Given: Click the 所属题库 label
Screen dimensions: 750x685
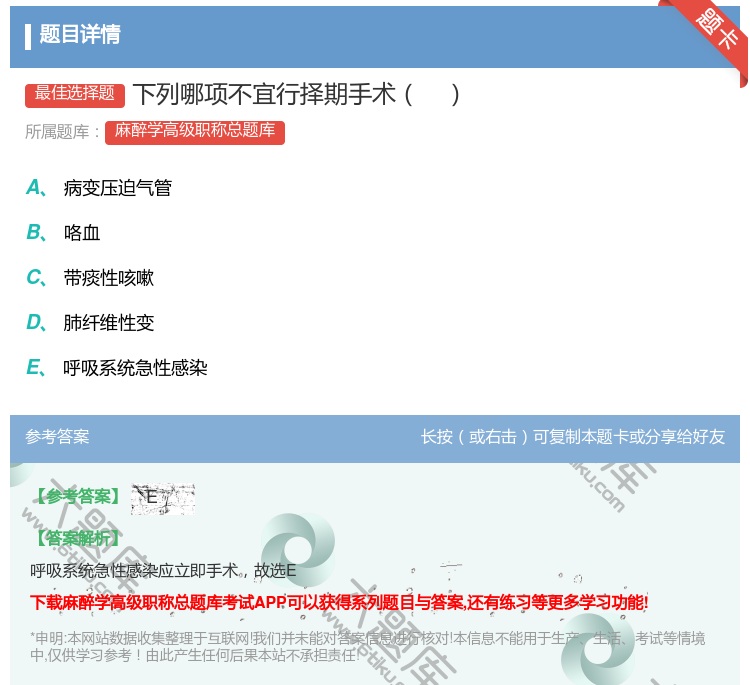Looking at the screenshot, I should pos(62,132).
